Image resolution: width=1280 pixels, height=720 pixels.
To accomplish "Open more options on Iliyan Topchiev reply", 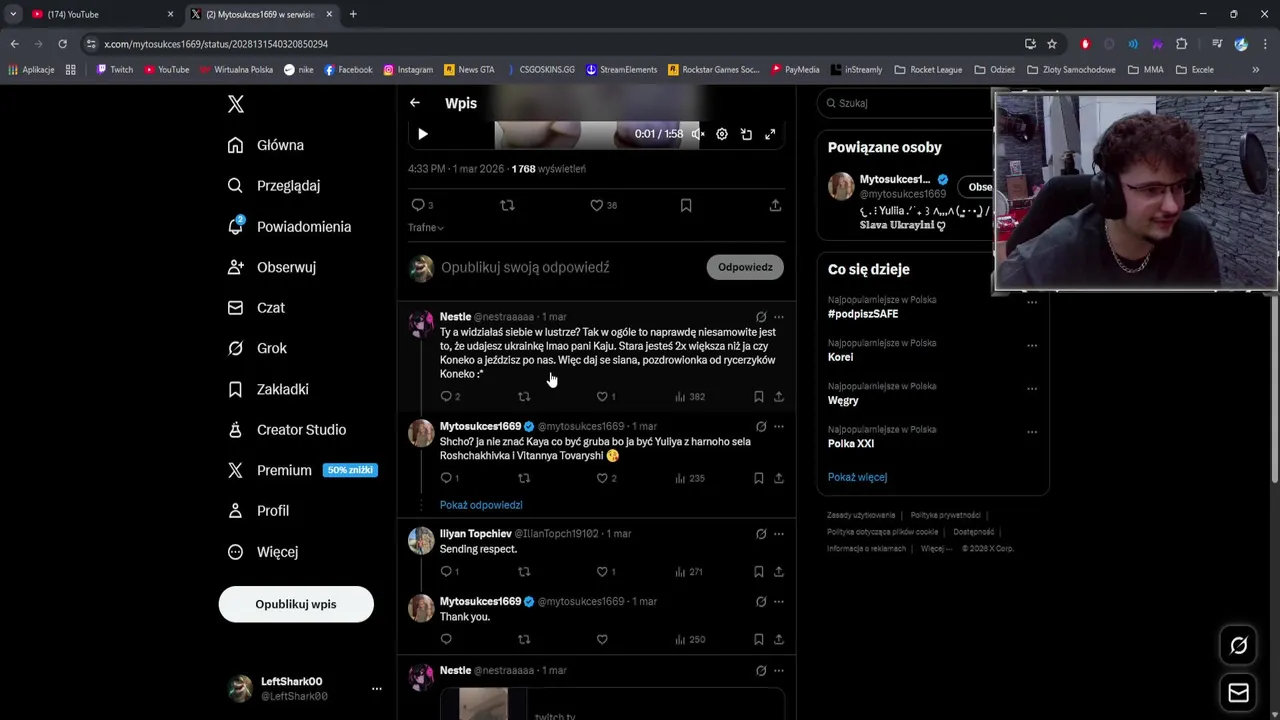I will click(779, 534).
